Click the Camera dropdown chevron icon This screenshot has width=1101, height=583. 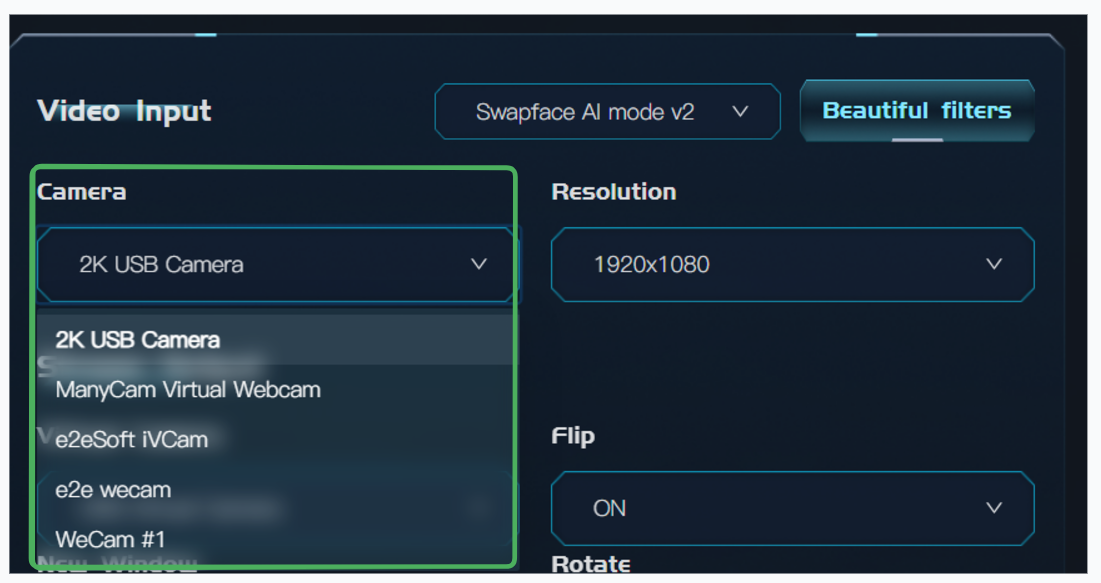pyautogui.click(x=478, y=264)
